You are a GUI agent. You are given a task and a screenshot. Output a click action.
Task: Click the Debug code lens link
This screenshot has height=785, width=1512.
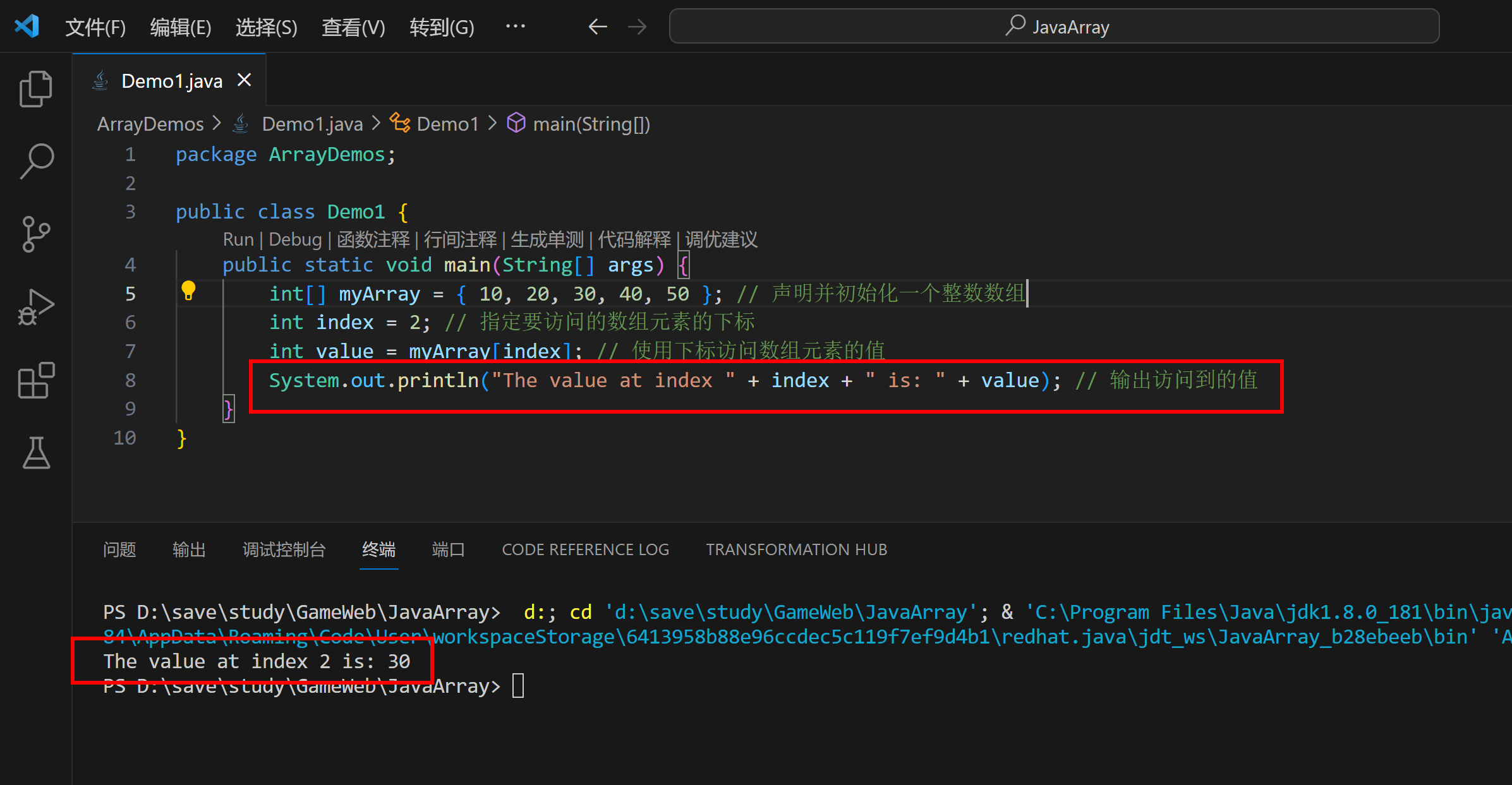click(295, 239)
